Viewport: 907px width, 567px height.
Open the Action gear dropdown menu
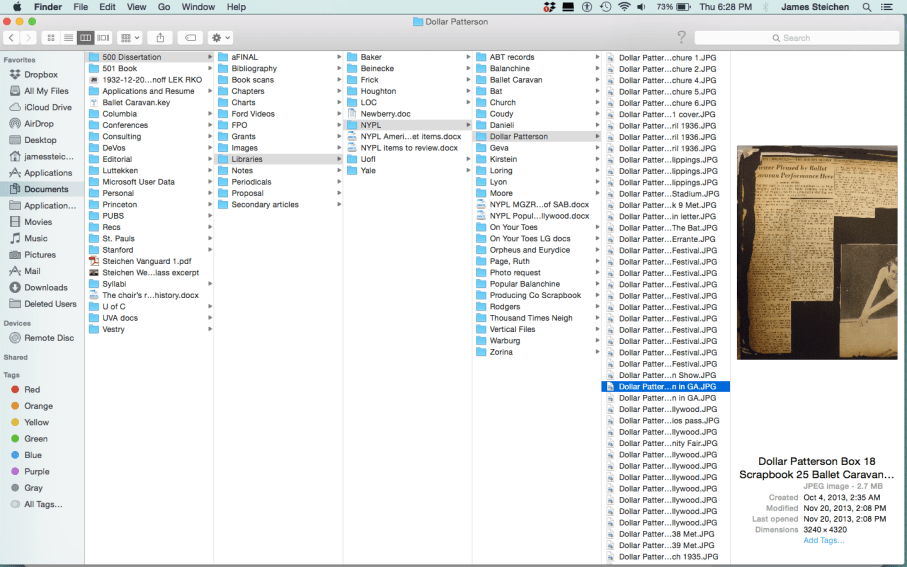coord(220,38)
